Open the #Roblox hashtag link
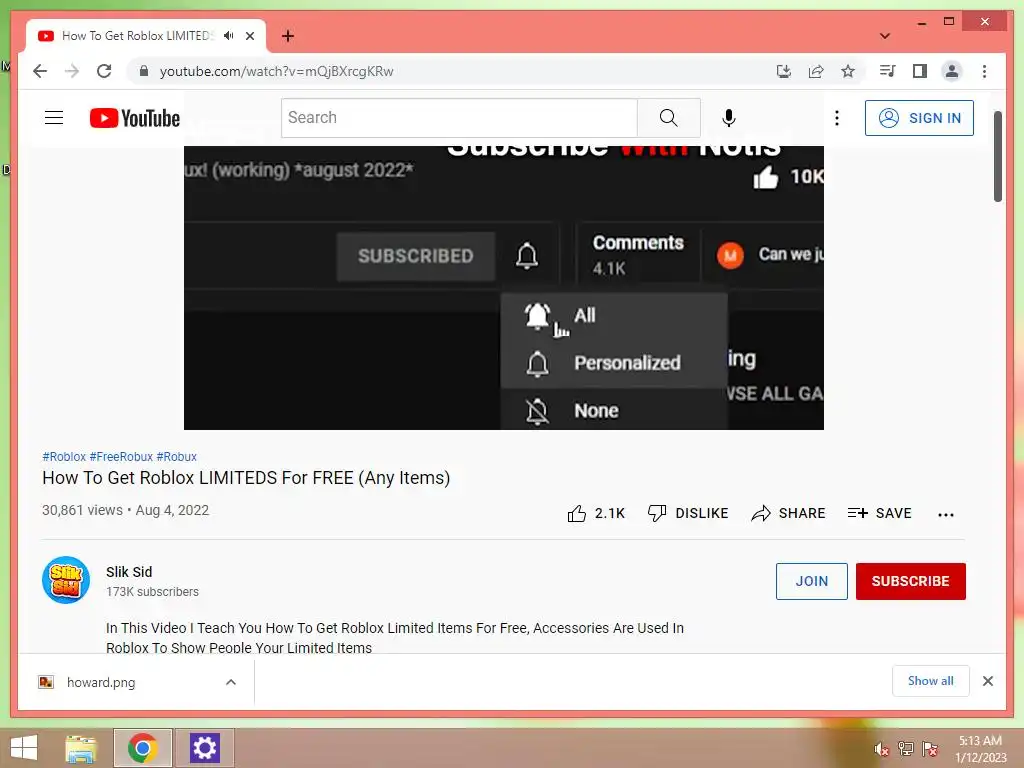 click(x=64, y=456)
